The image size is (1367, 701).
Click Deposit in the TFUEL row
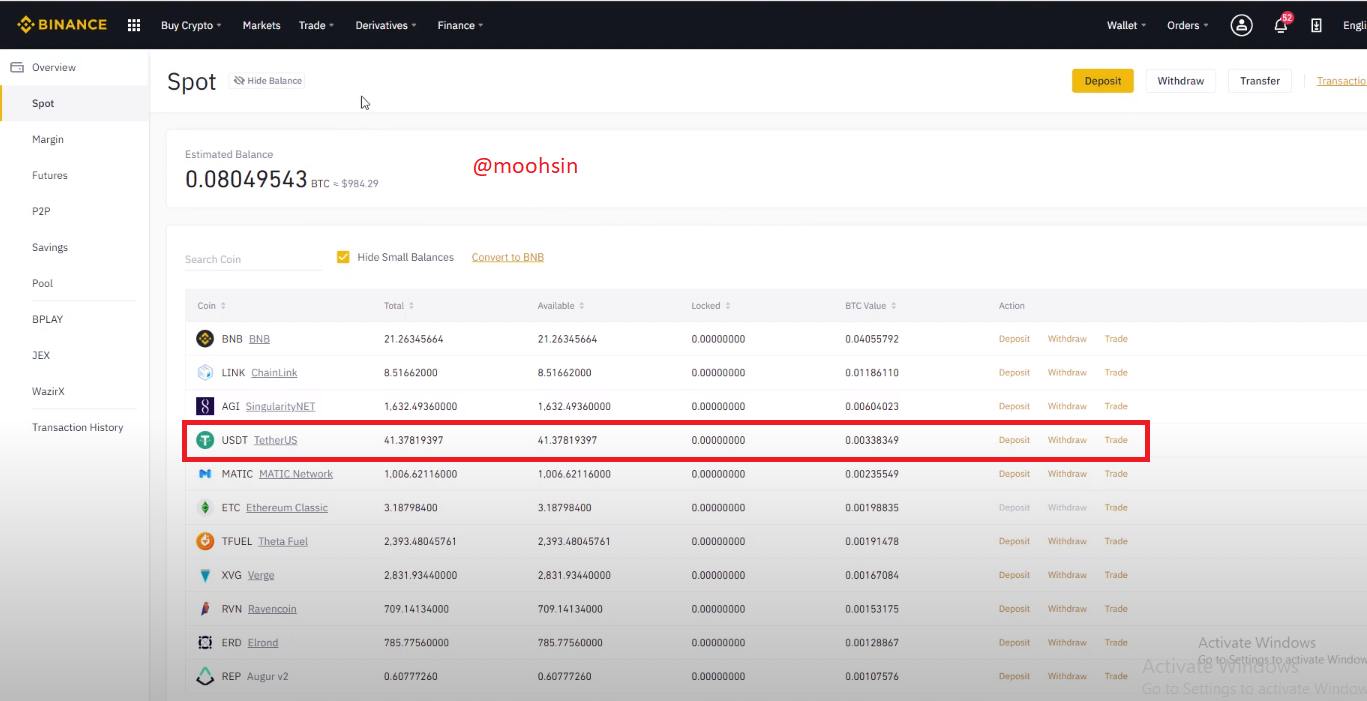click(1014, 541)
